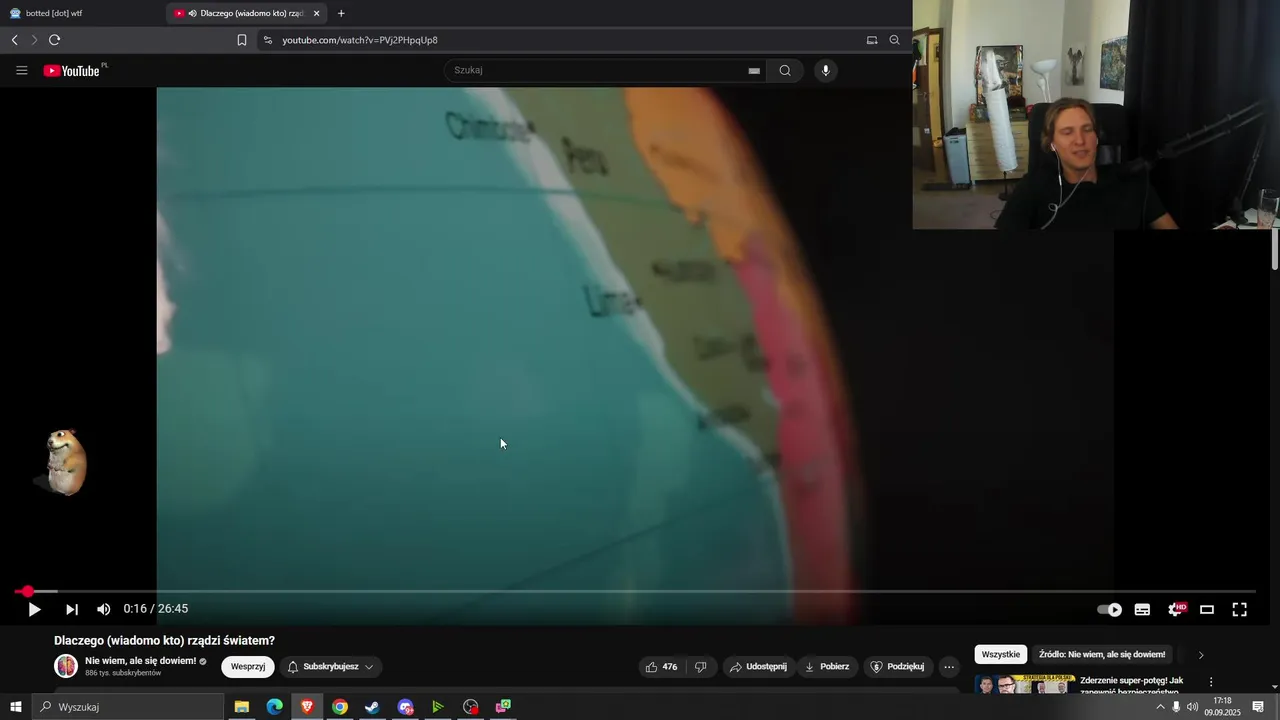Open Google Chrome from taskbar
Image resolution: width=1280 pixels, height=720 pixels.
(x=340, y=707)
